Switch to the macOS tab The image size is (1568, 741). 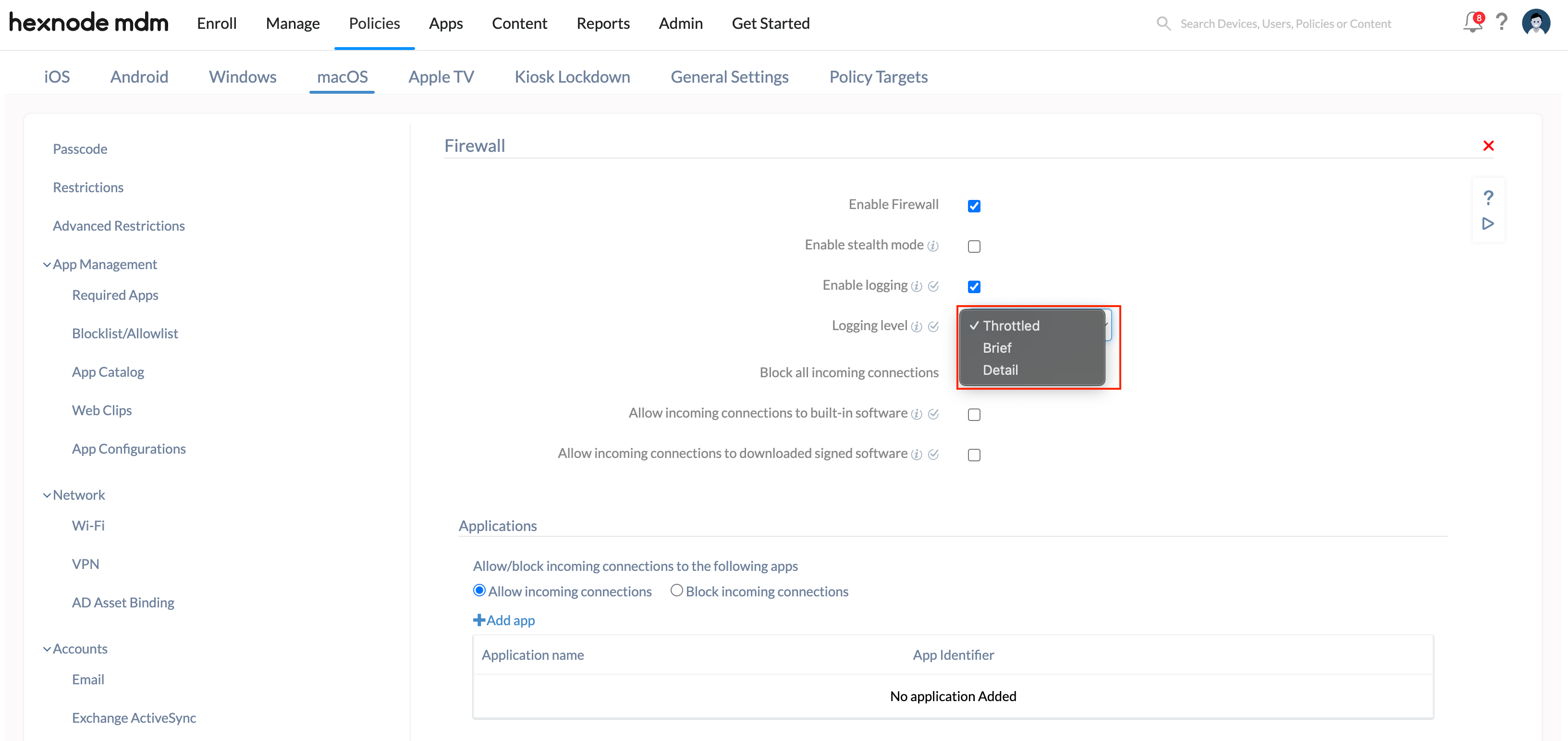[x=342, y=77]
